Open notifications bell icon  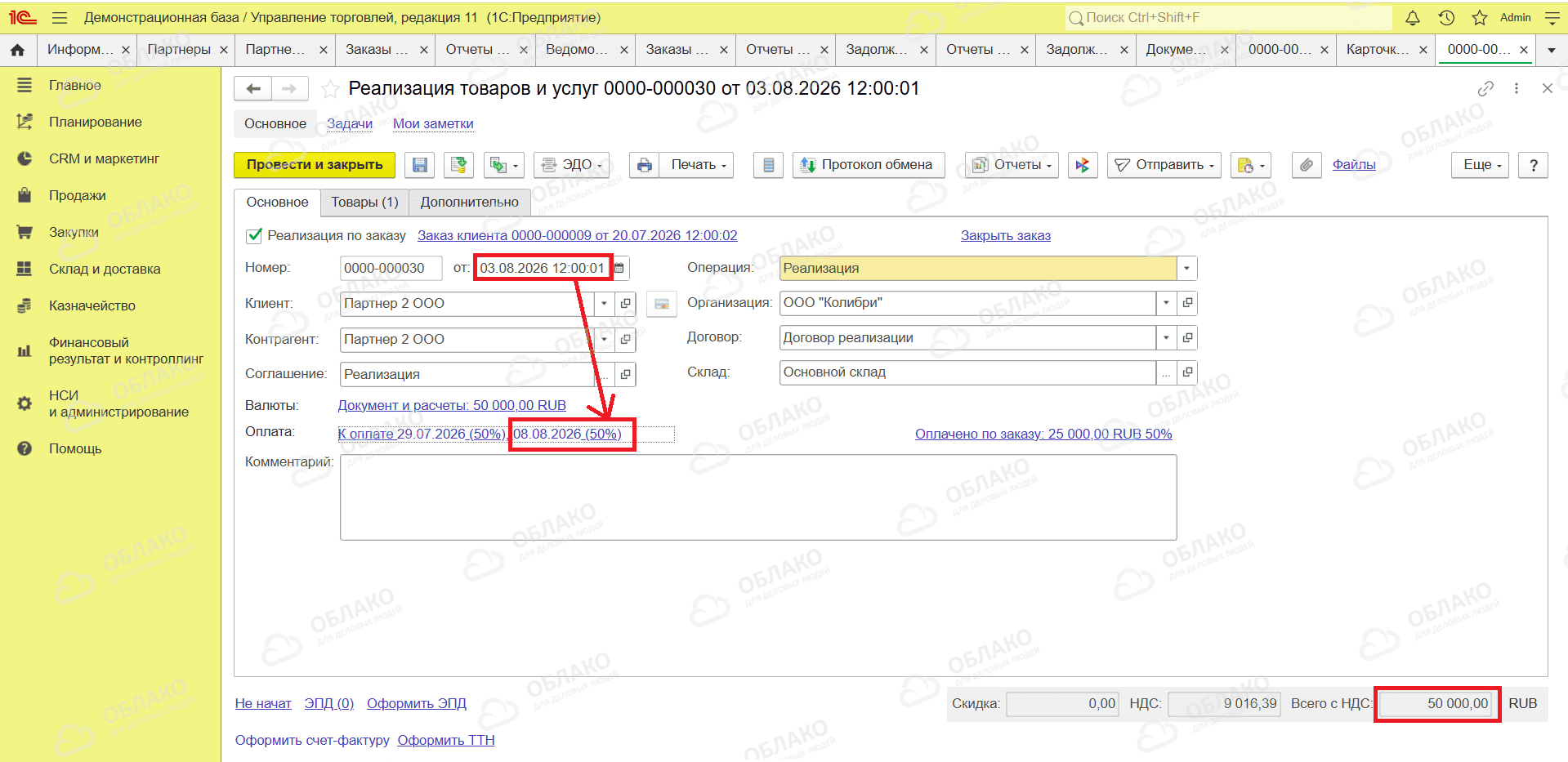(x=1413, y=17)
